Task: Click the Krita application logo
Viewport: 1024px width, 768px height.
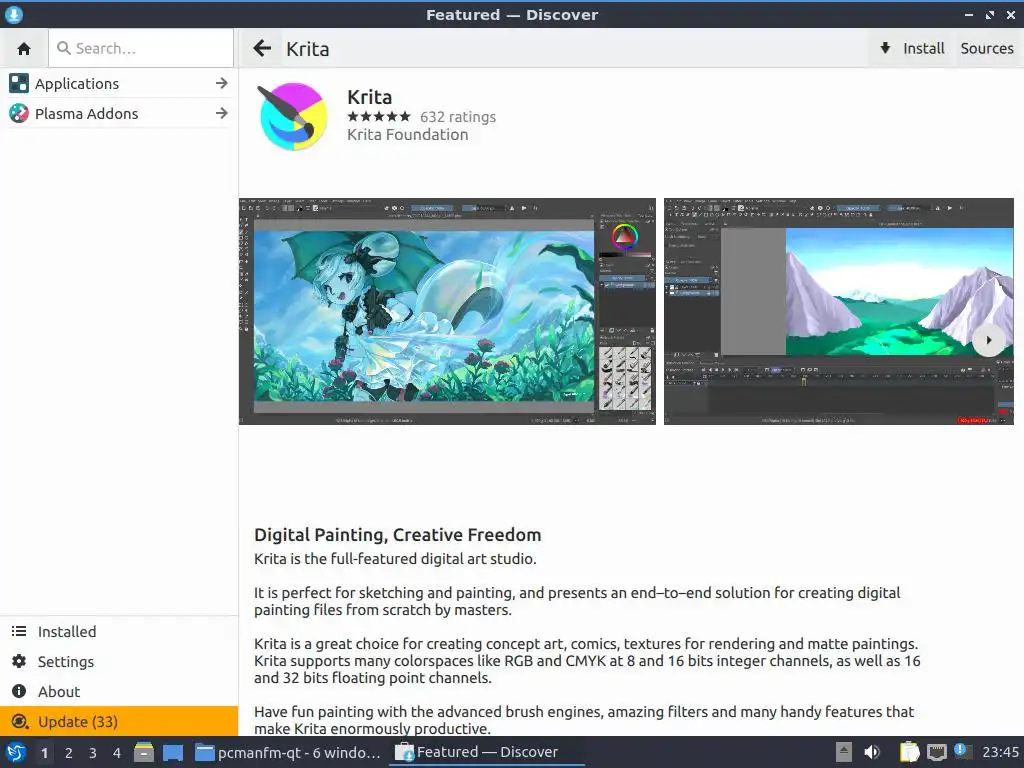Action: (293, 116)
